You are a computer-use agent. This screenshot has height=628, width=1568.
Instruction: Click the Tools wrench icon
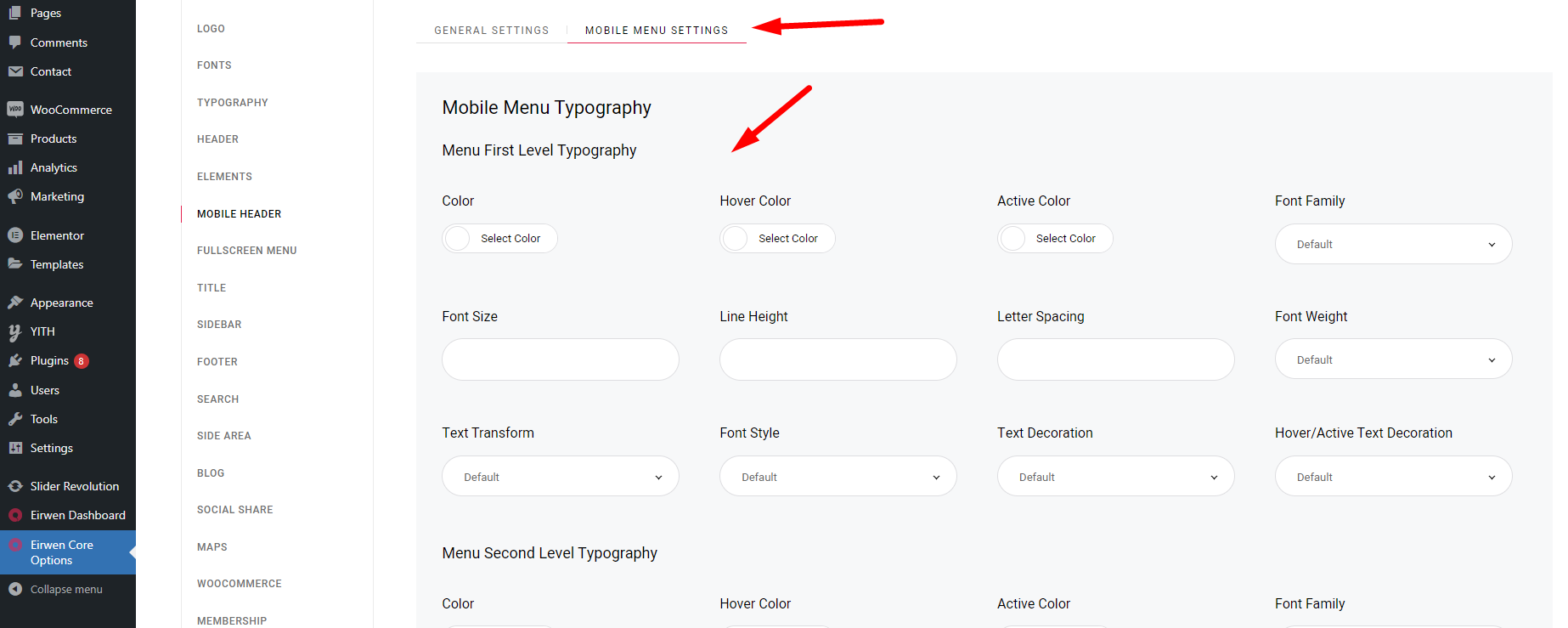point(15,419)
